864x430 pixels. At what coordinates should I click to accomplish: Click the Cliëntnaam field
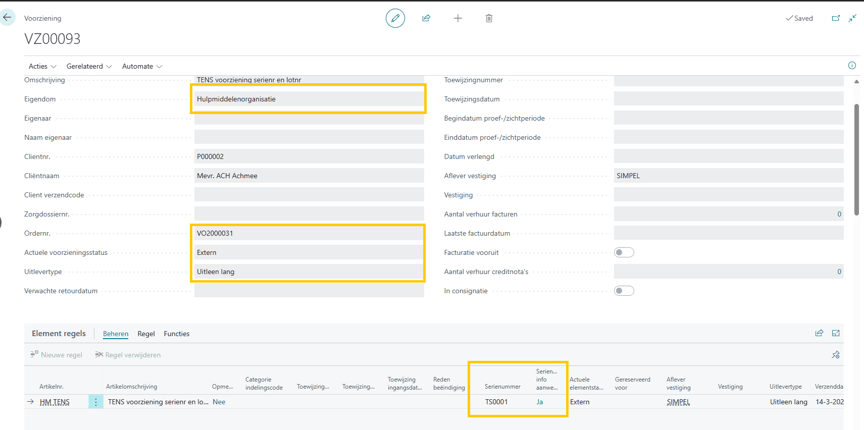[309, 176]
